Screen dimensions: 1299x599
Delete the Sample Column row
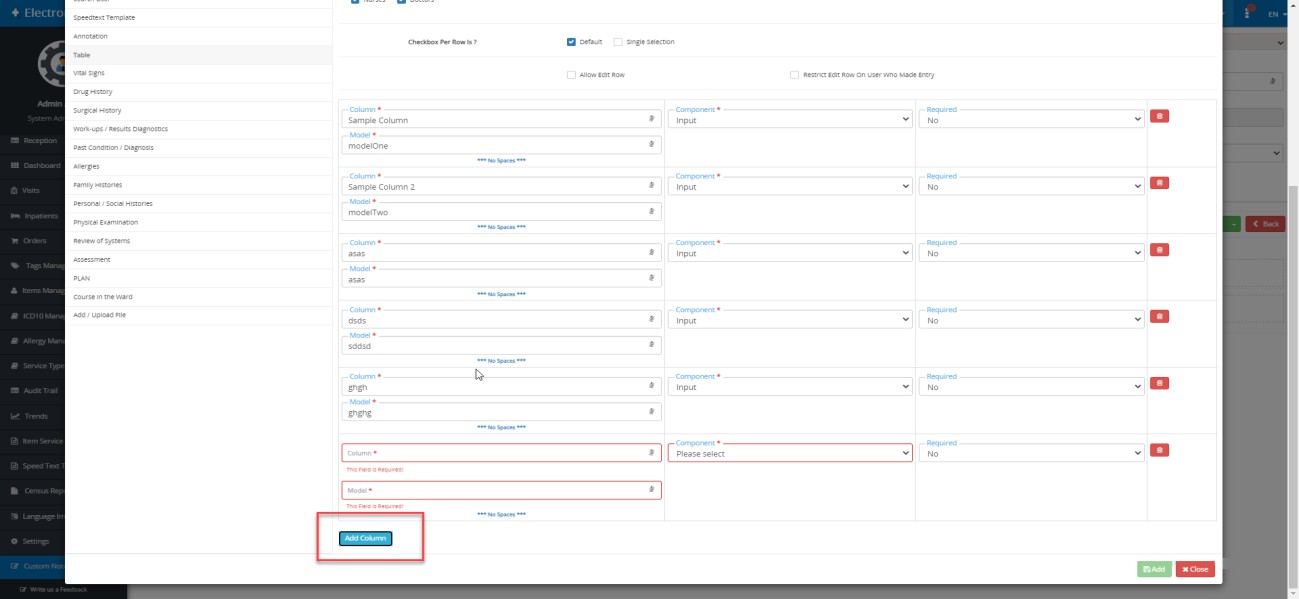(1159, 116)
